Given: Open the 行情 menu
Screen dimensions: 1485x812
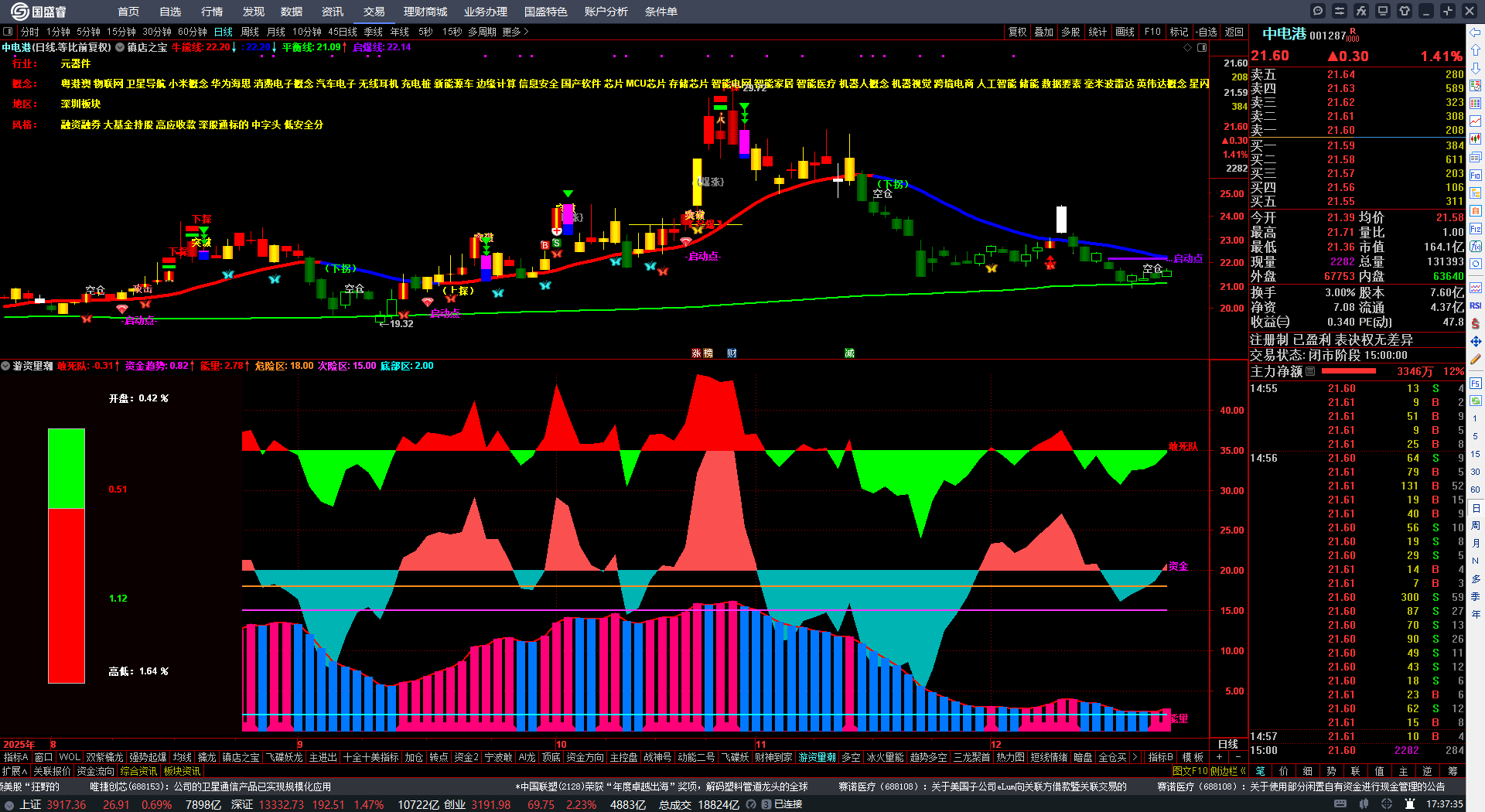Looking at the screenshot, I should 212,12.
